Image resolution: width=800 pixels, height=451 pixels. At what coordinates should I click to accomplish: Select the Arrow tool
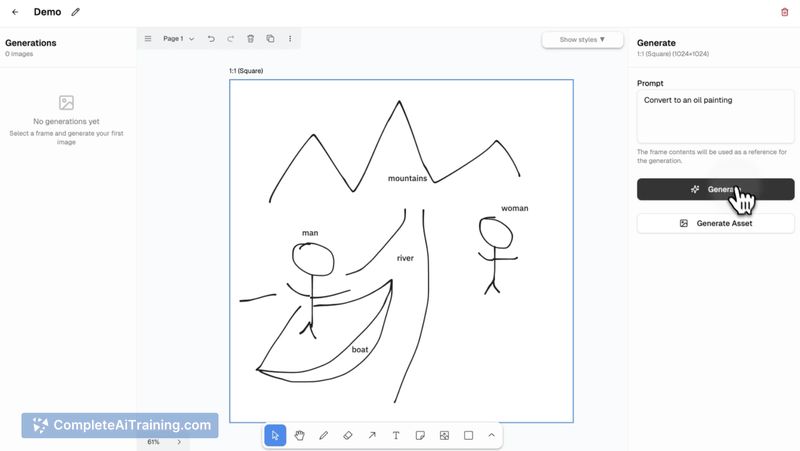(x=372, y=435)
